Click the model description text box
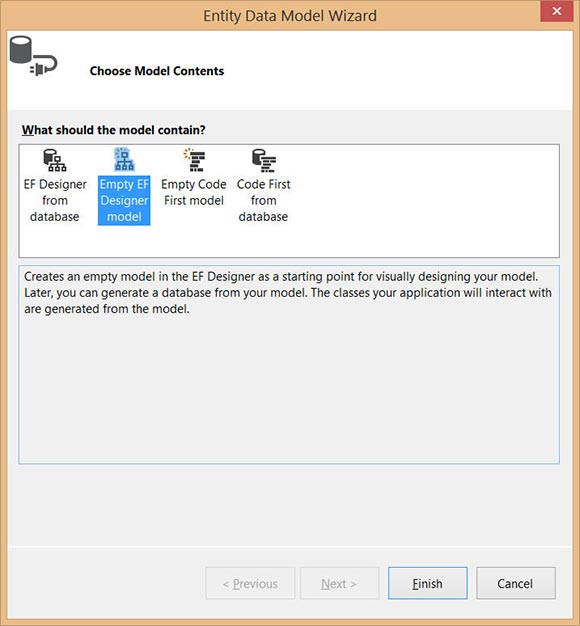This screenshot has width=580, height=626. 289,365
